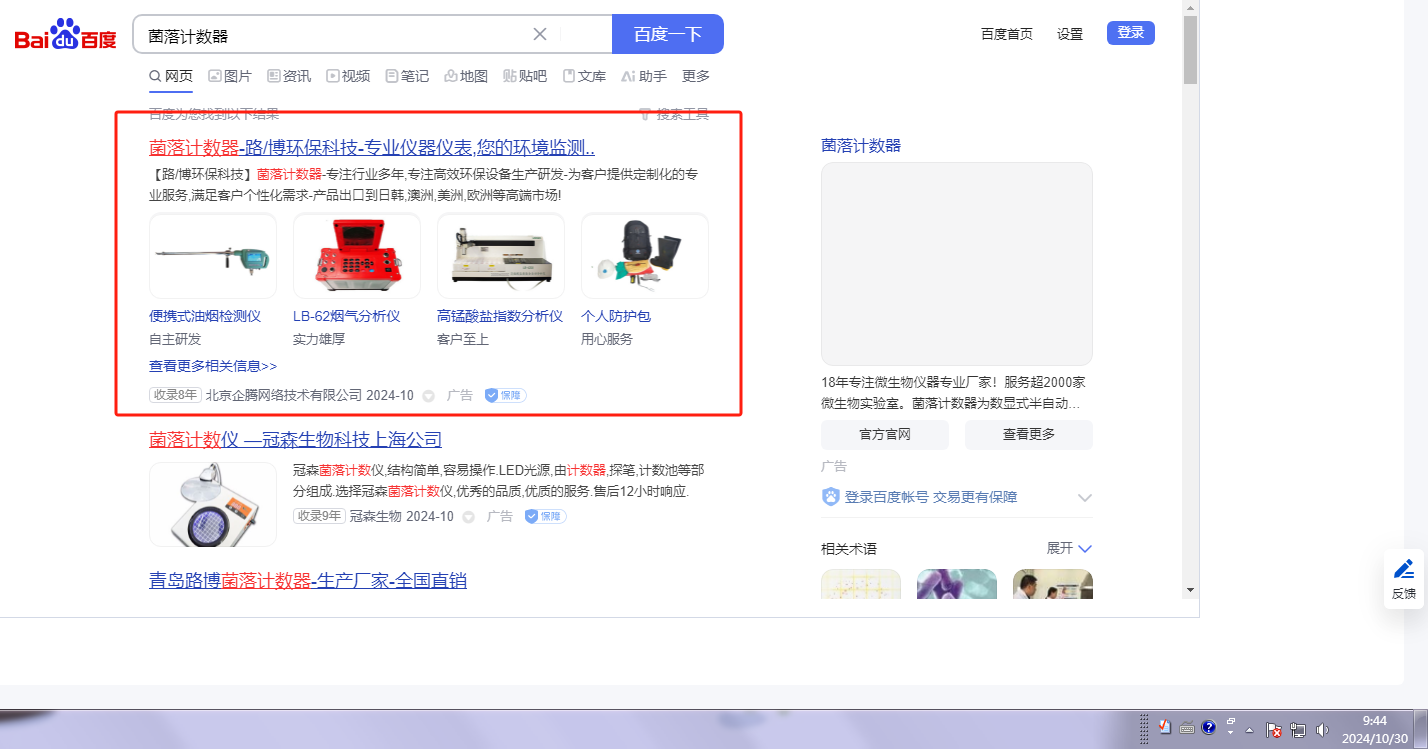Click the 收录9年 badge
Viewport: 1428px width, 749px height.
(x=319, y=516)
